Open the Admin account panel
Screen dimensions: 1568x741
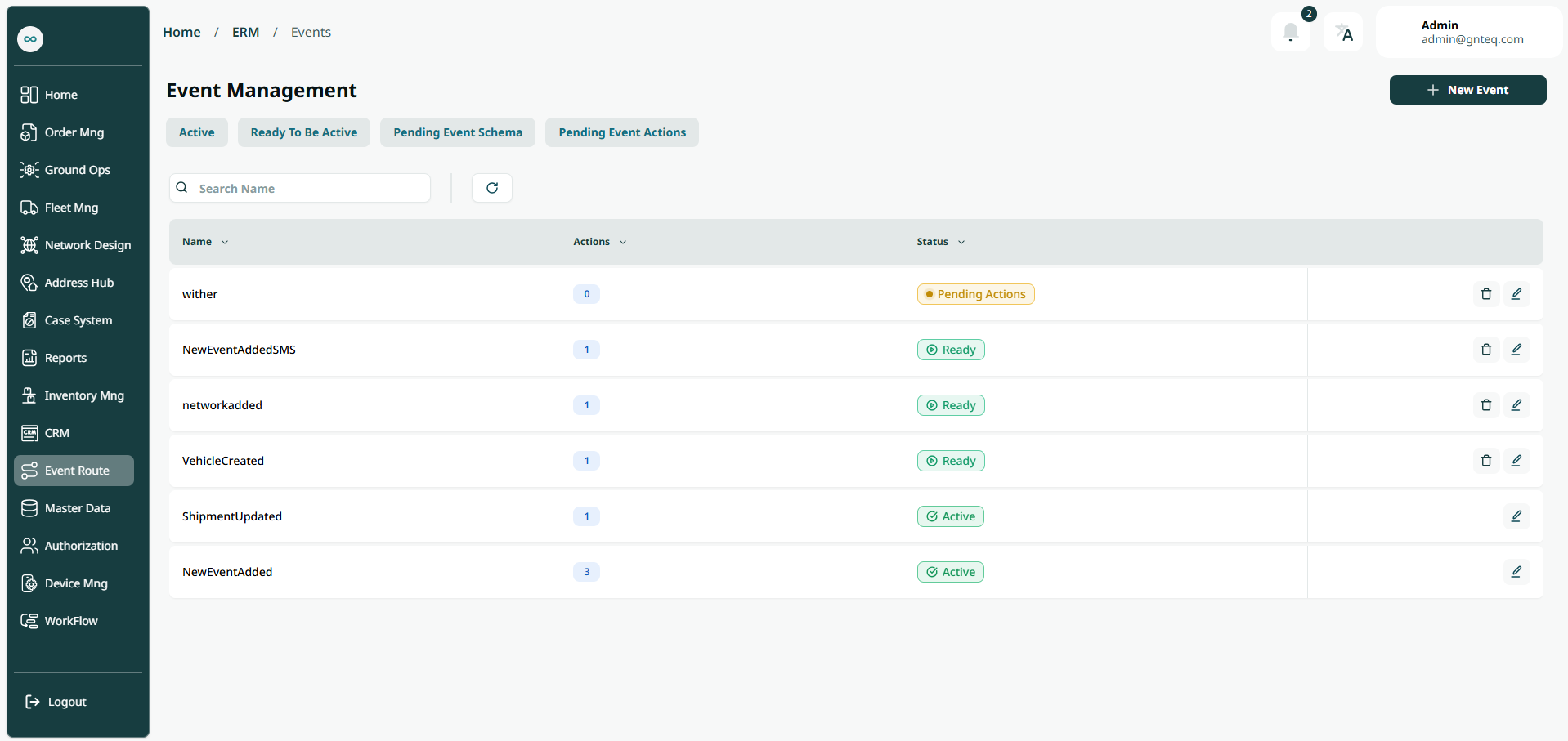(x=1469, y=33)
